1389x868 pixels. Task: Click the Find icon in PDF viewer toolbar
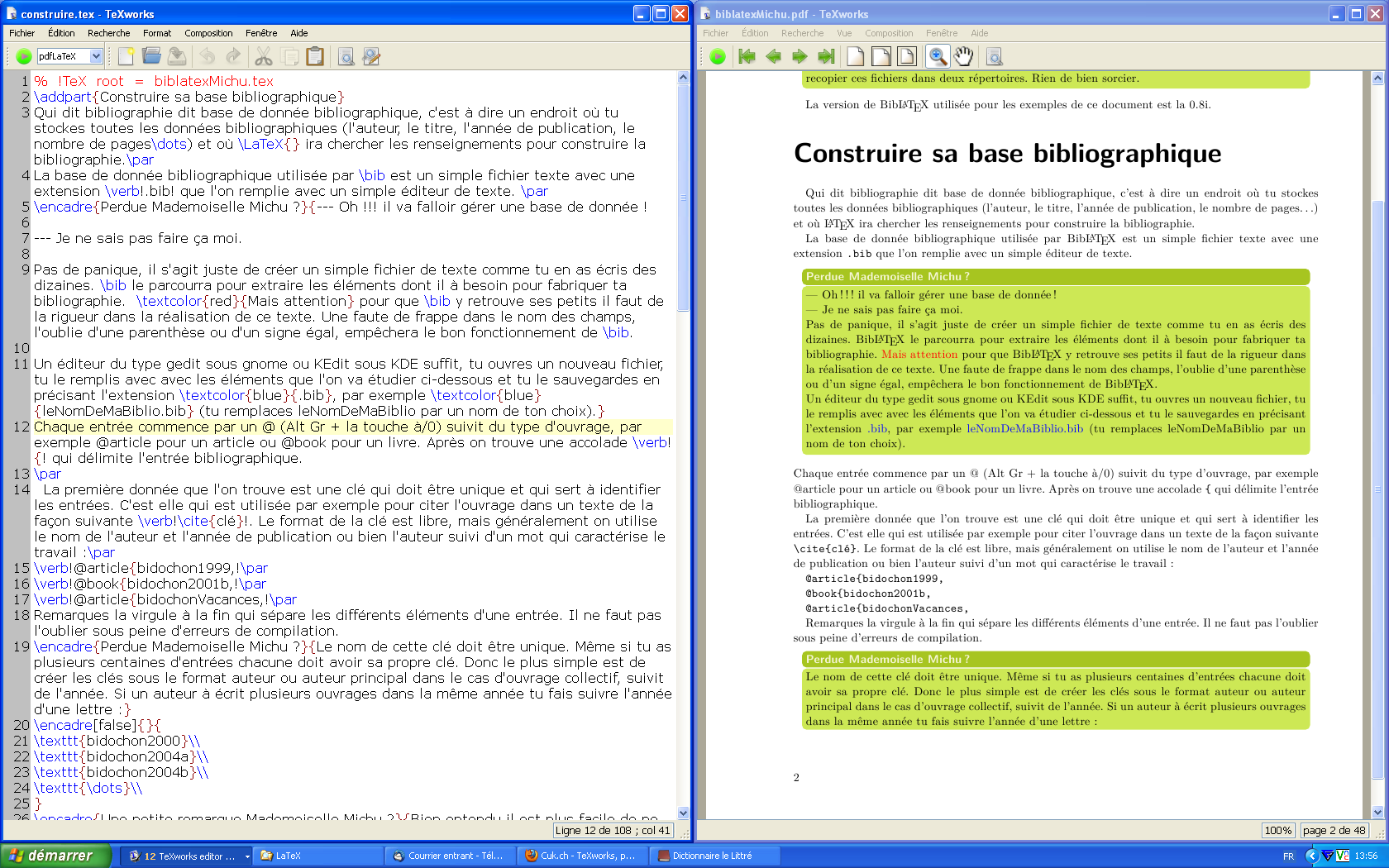tap(995, 56)
